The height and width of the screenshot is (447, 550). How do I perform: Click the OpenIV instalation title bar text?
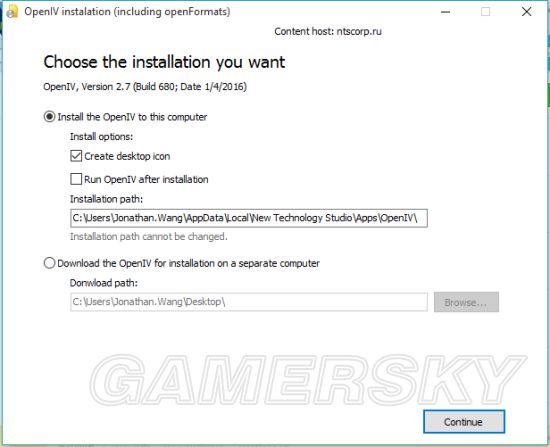tap(127, 12)
